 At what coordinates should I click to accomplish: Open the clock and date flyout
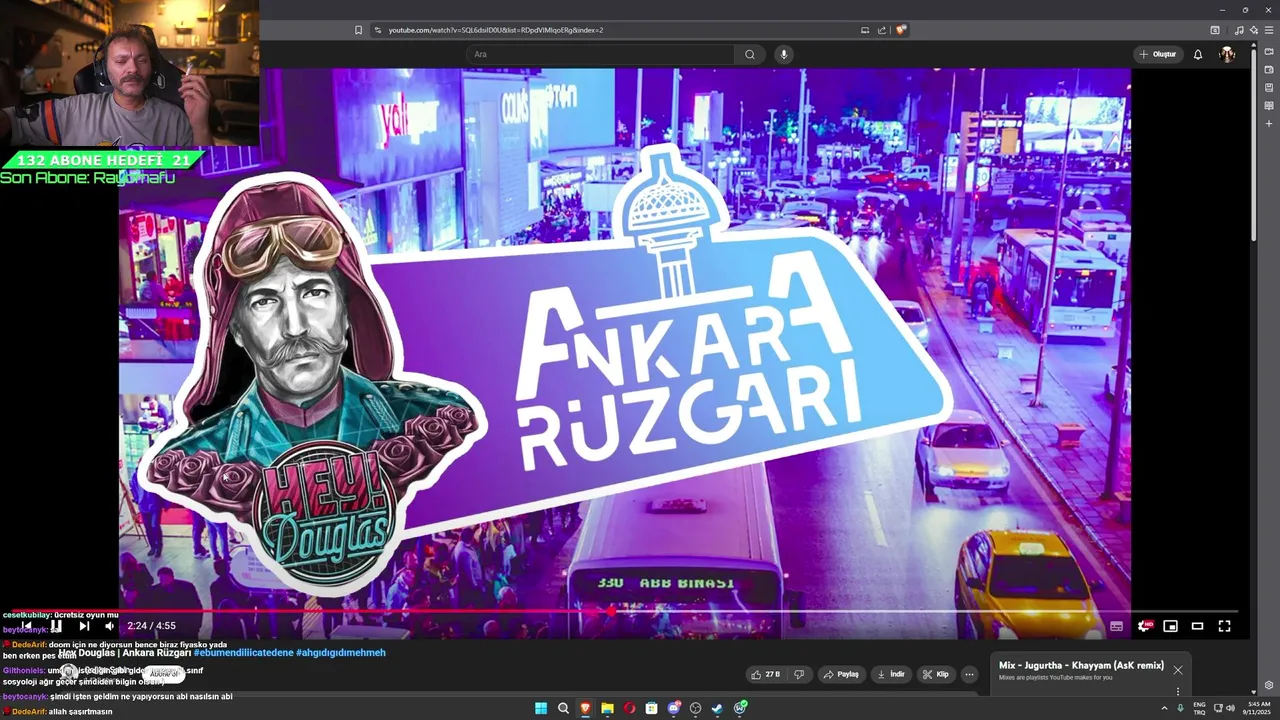(1259, 708)
